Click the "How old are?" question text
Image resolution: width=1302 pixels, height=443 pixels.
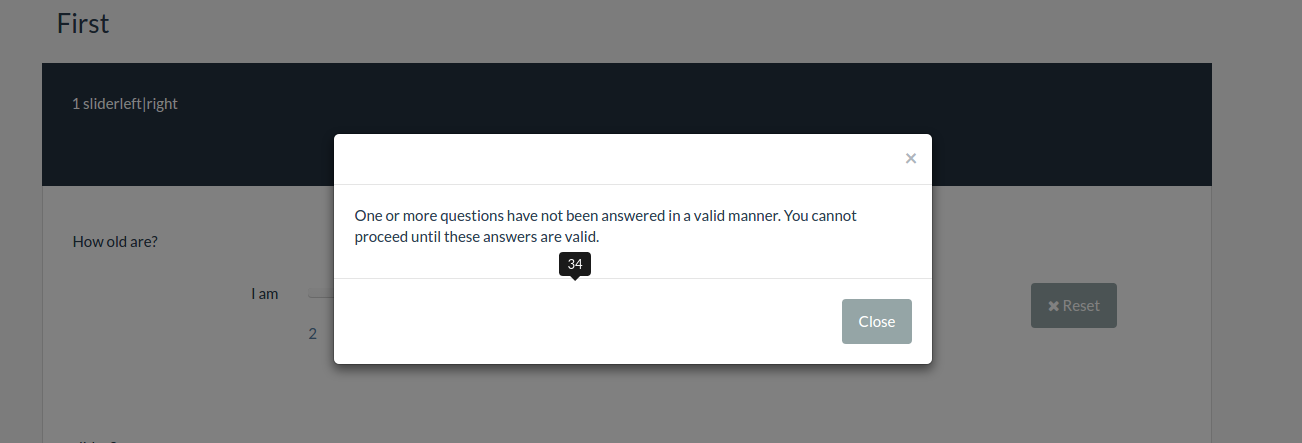tap(115, 241)
